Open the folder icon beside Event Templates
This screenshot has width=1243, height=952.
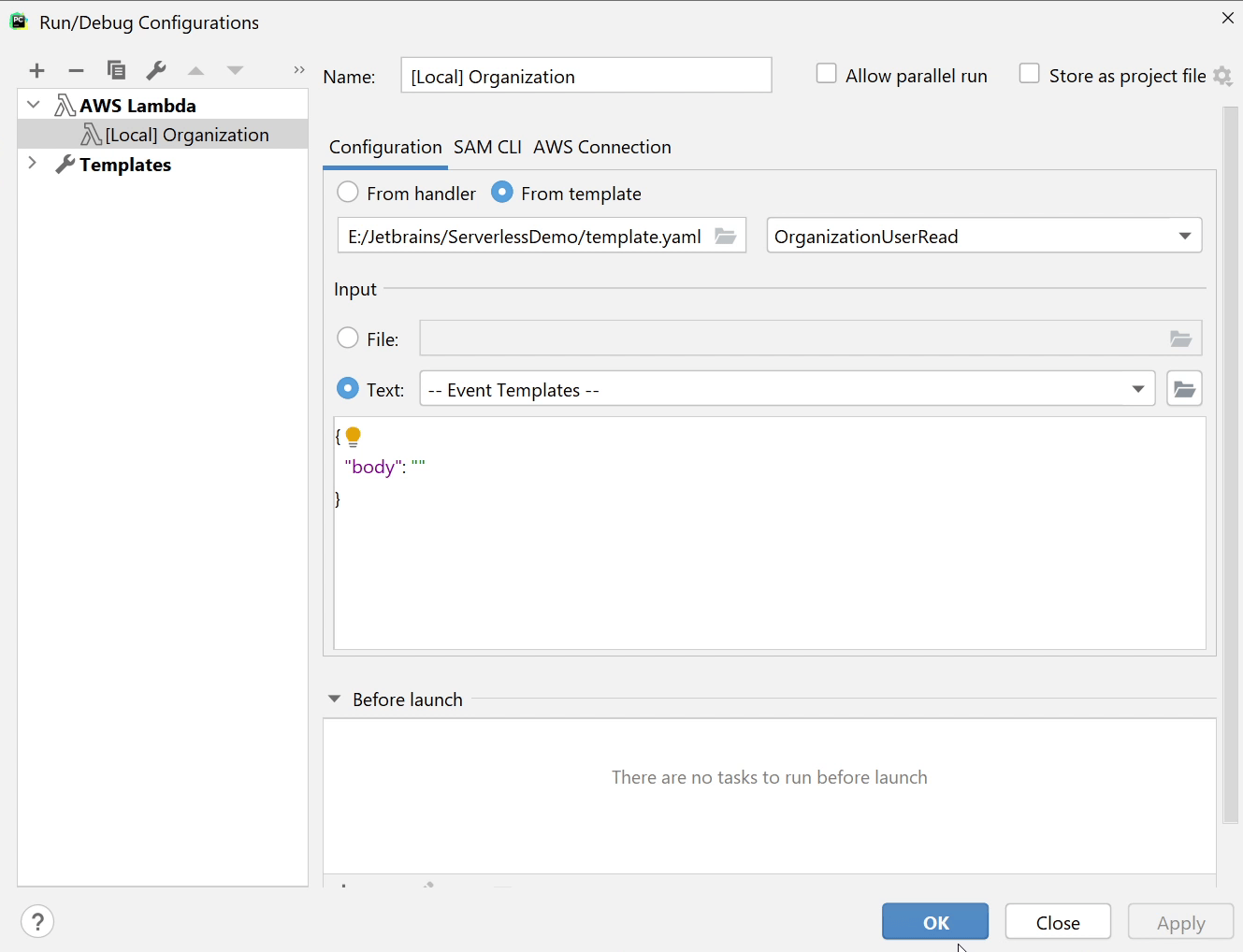click(x=1184, y=389)
